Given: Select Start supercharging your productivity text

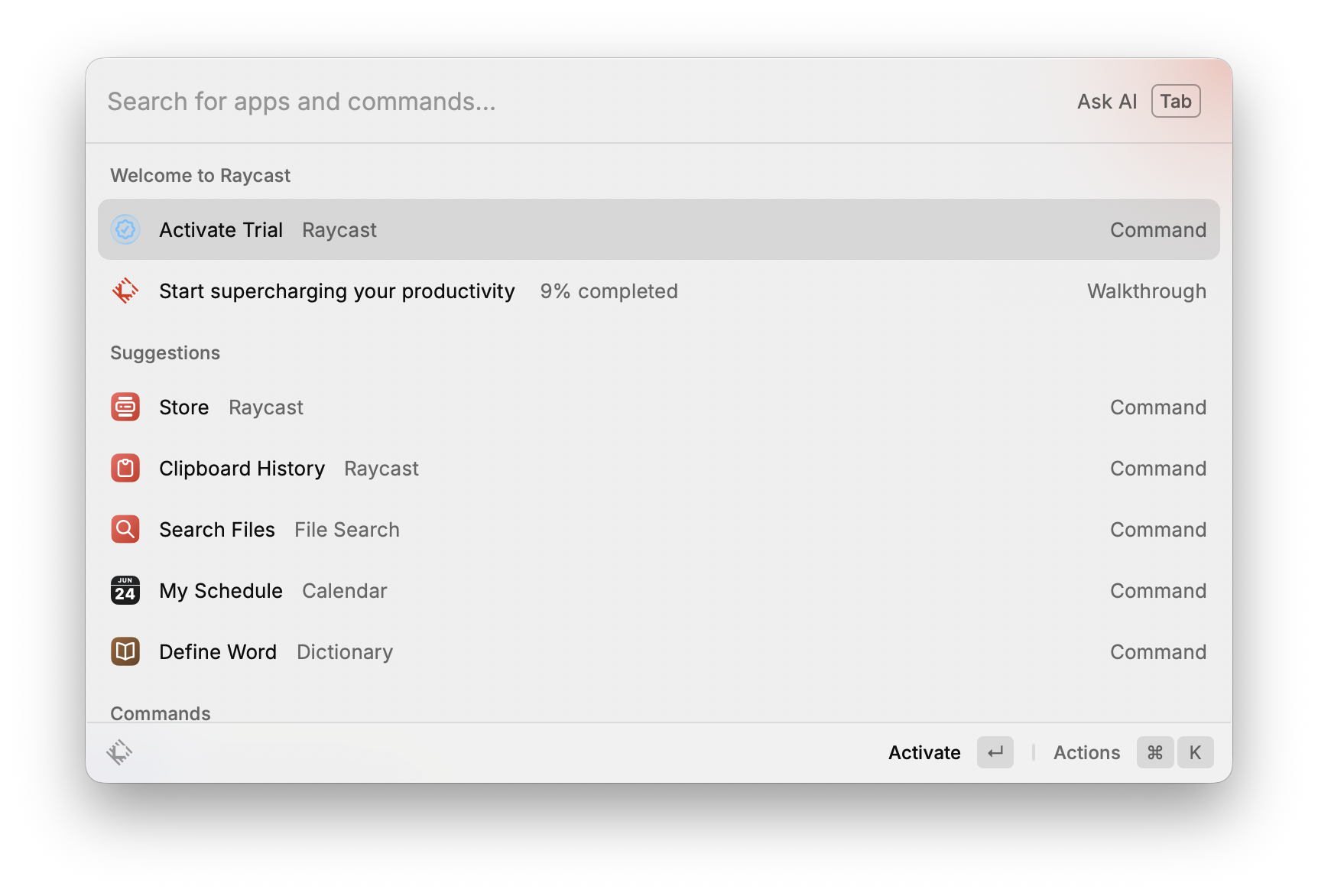Looking at the screenshot, I should tap(337, 291).
